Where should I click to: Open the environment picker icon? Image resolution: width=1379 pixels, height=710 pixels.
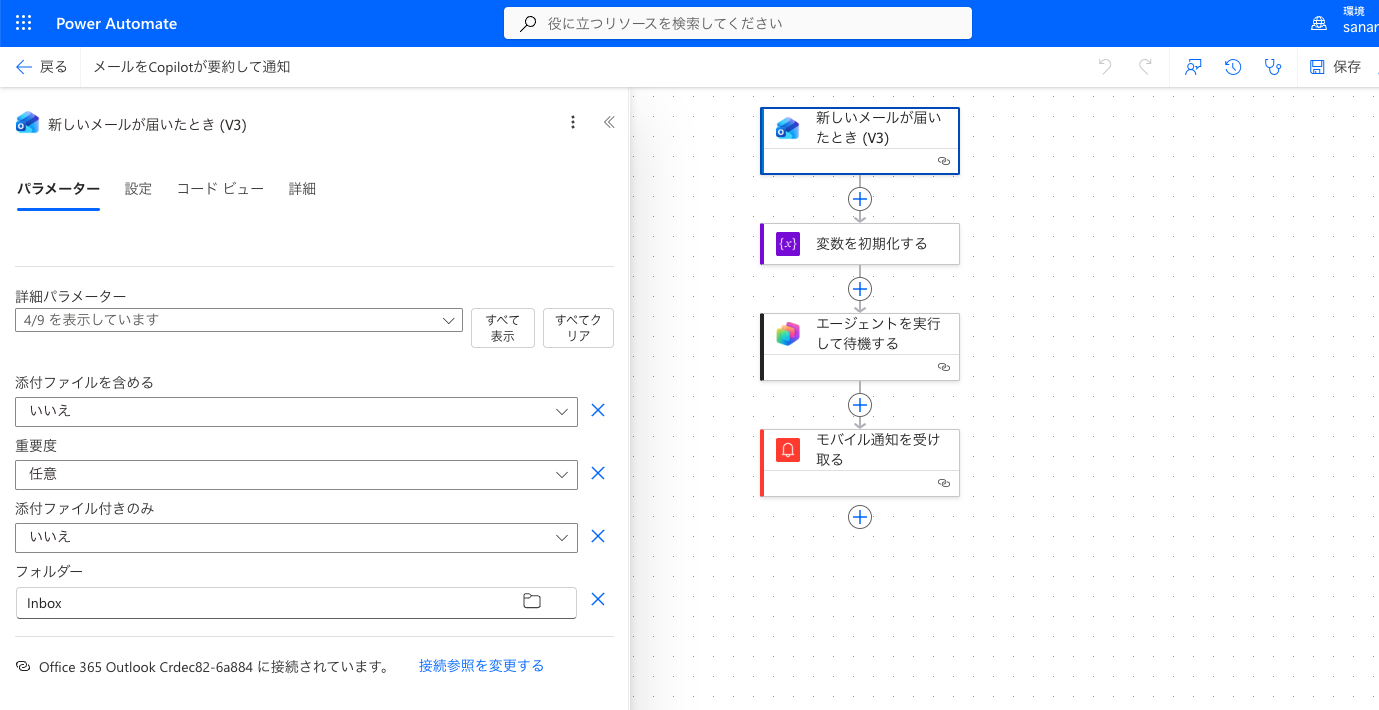1319,23
